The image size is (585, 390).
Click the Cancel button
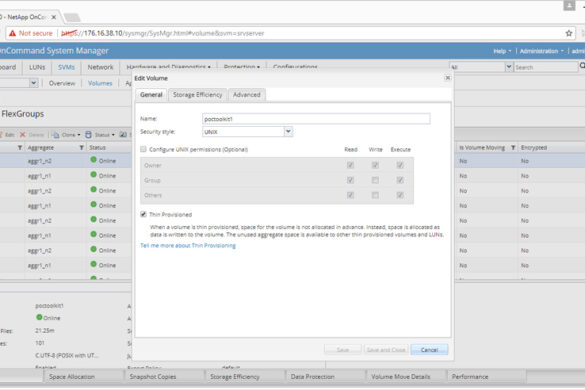click(x=429, y=350)
